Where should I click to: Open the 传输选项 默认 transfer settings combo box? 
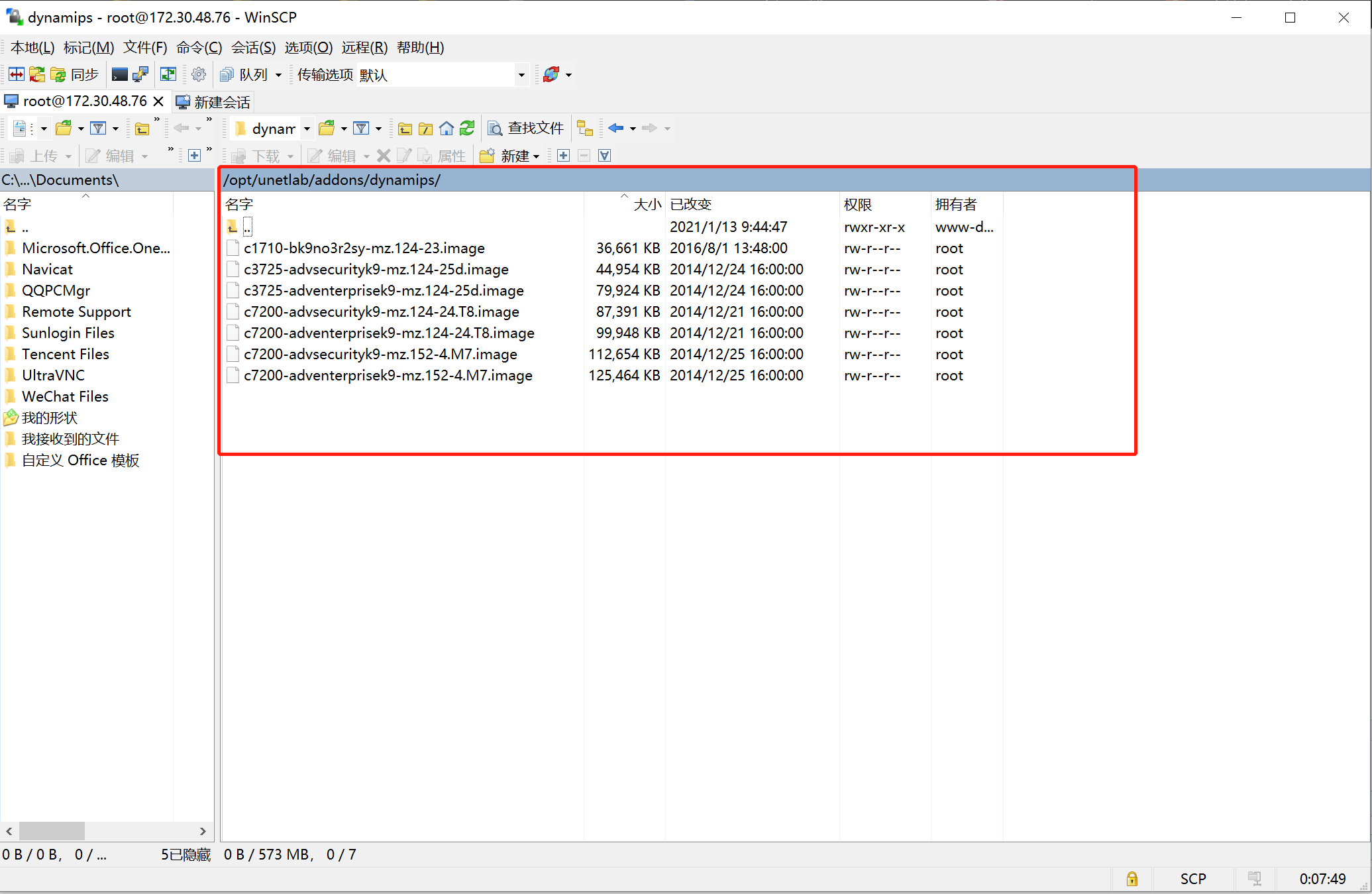(x=443, y=75)
